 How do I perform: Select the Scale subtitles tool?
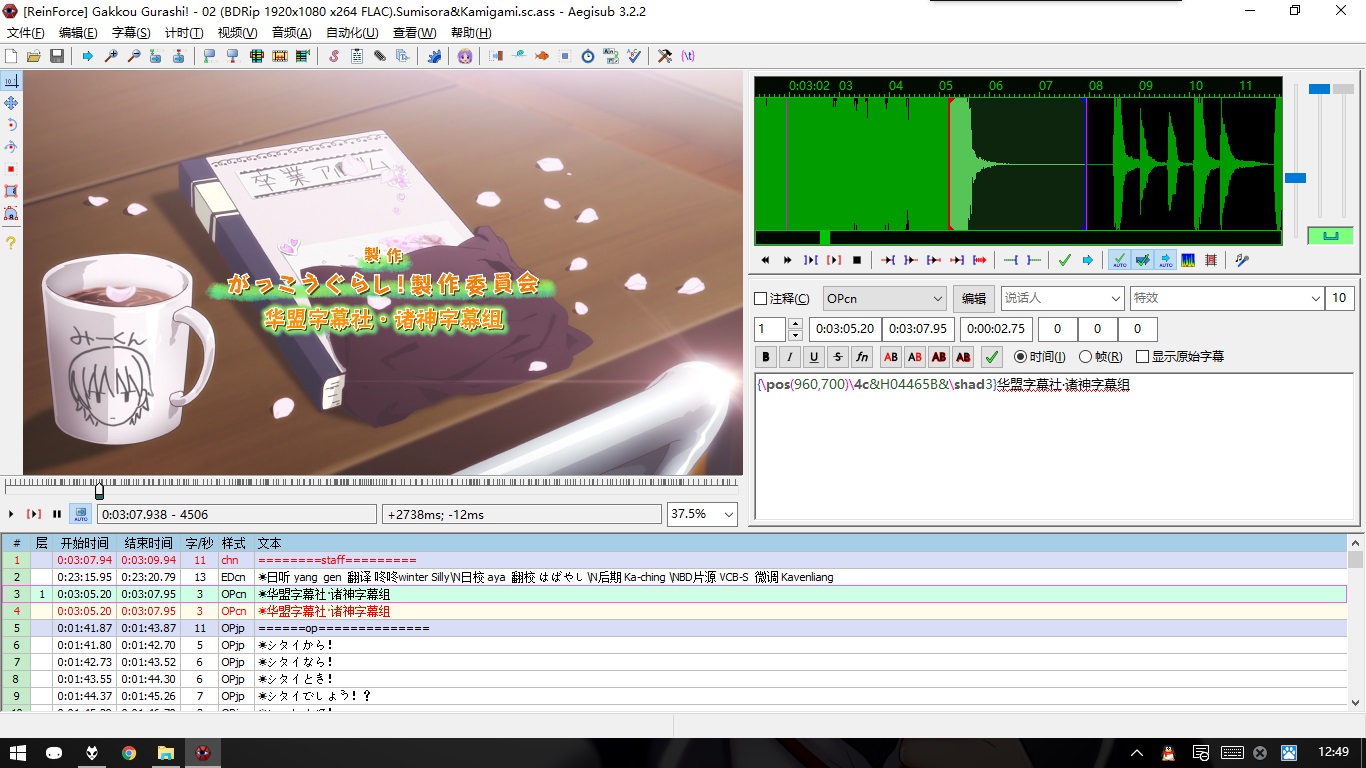[11, 169]
